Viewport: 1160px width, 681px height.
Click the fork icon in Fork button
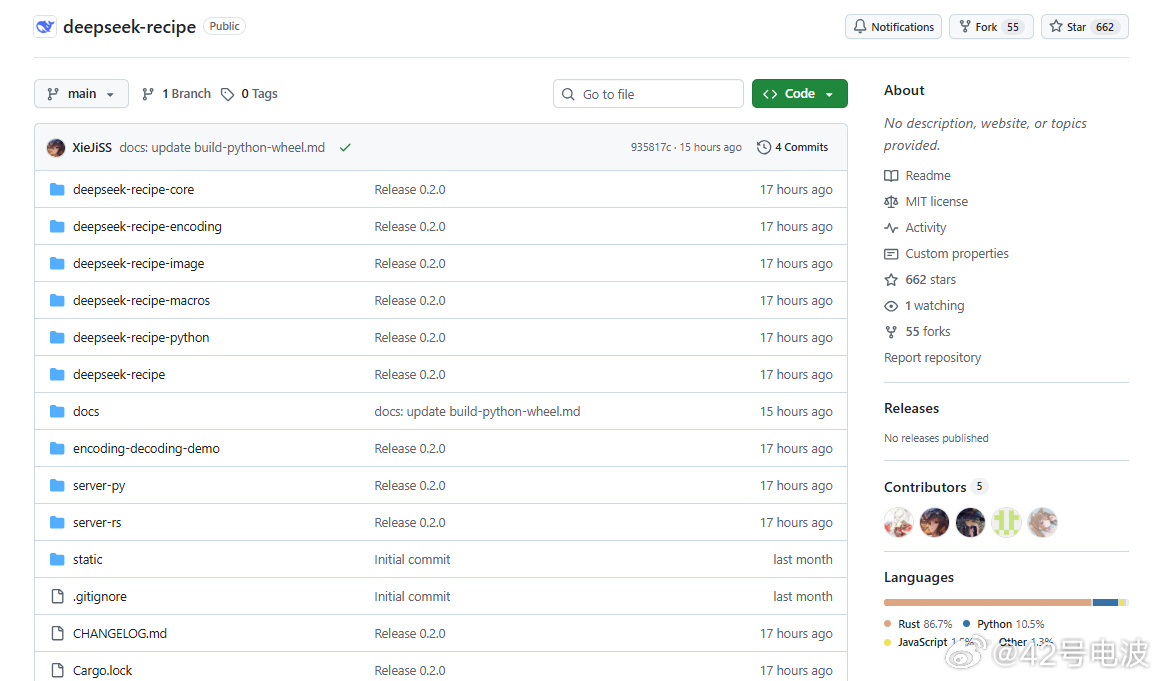tap(965, 27)
